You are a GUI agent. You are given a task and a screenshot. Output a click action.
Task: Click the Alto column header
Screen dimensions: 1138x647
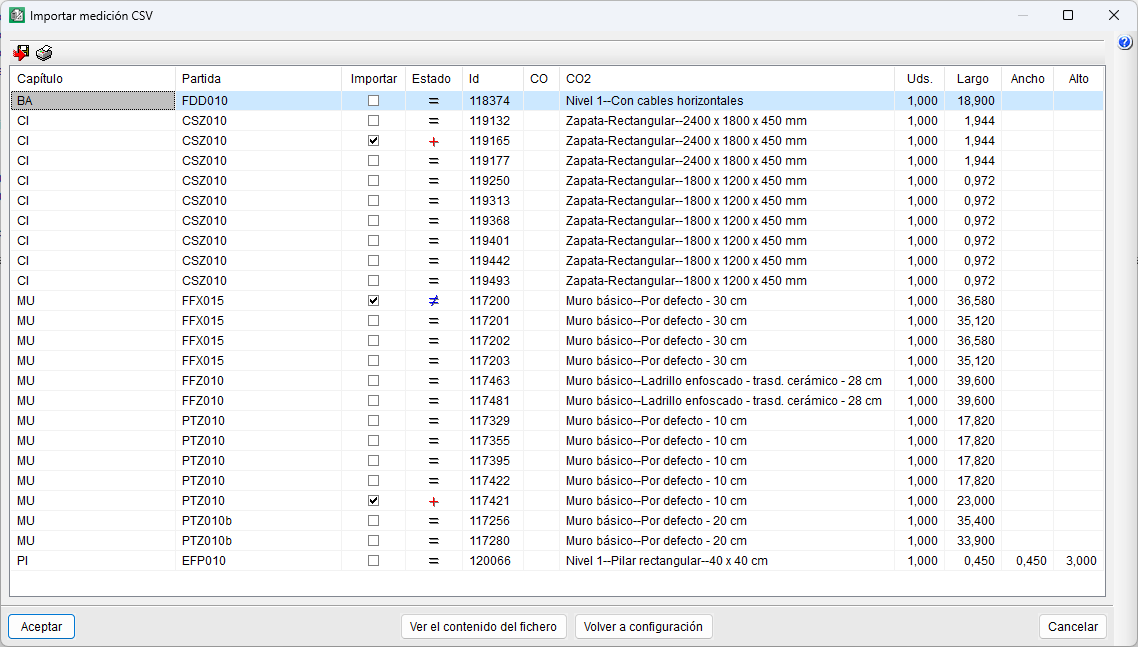pos(1078,78)
